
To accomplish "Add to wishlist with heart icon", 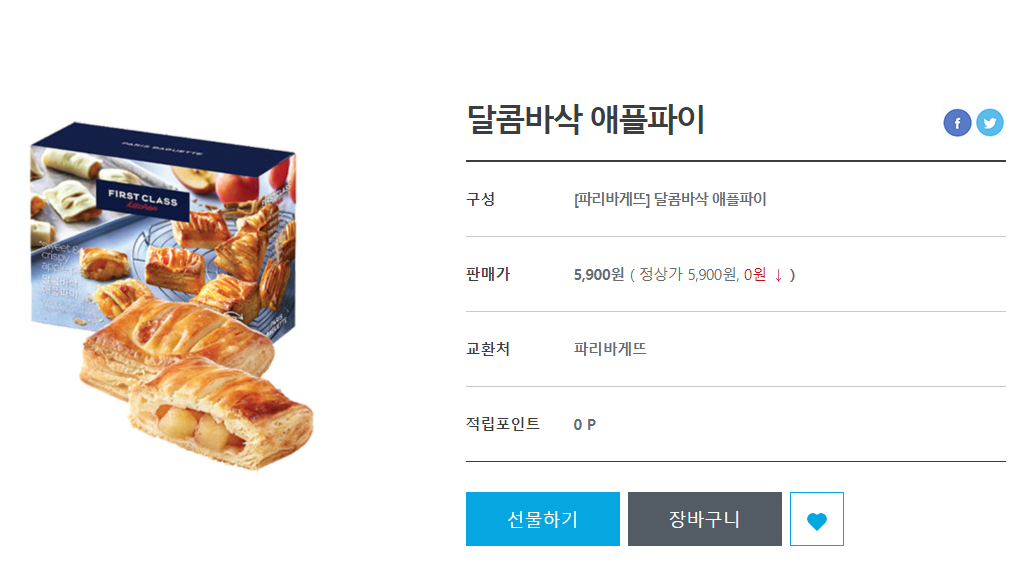I will point(816,519).
